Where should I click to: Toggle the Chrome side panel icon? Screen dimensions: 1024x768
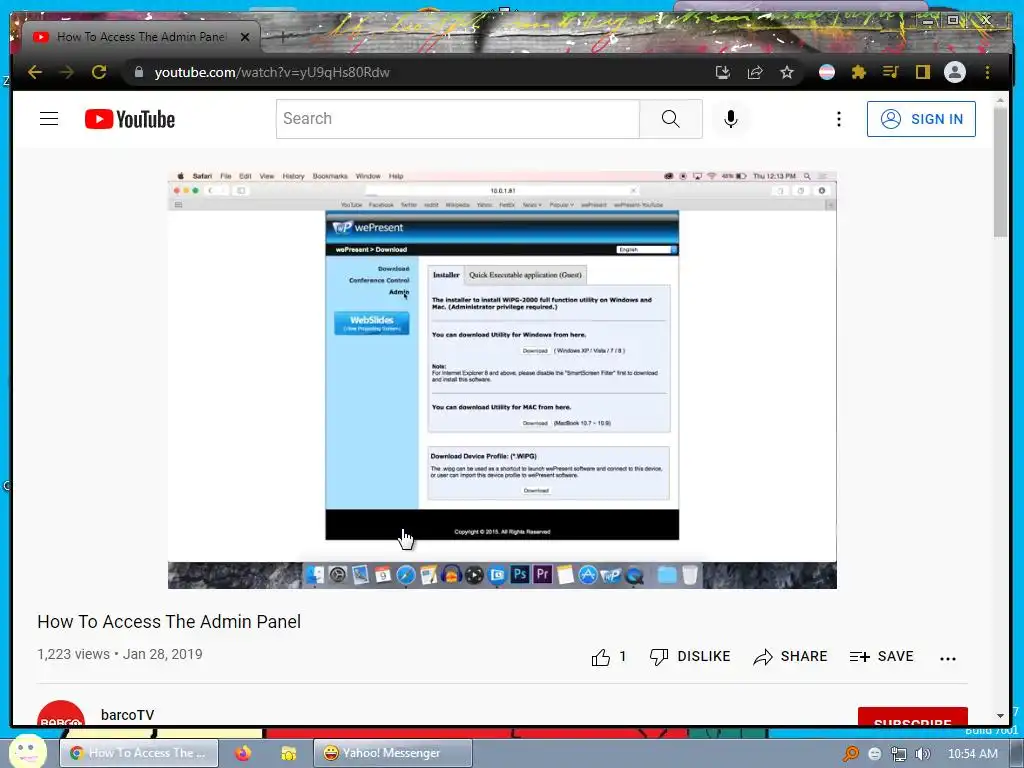point(922,72)
